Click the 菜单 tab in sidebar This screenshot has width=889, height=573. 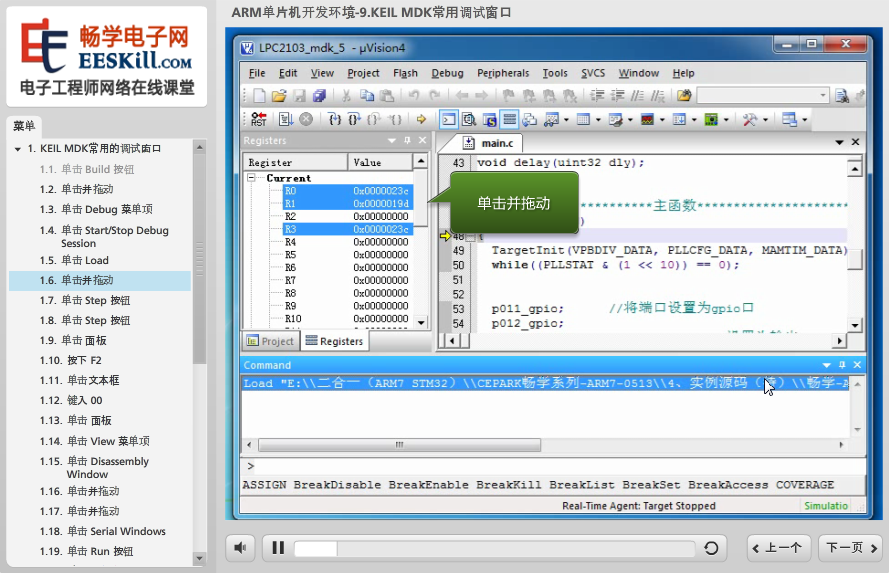point(24,126)
